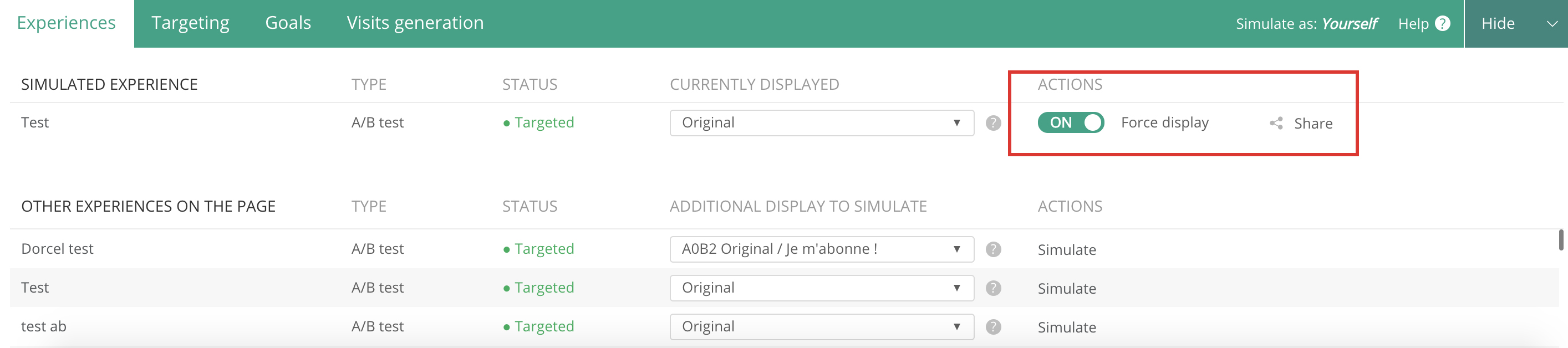
Task: Open the test ab variation dropdown
Action: (821, 327)
